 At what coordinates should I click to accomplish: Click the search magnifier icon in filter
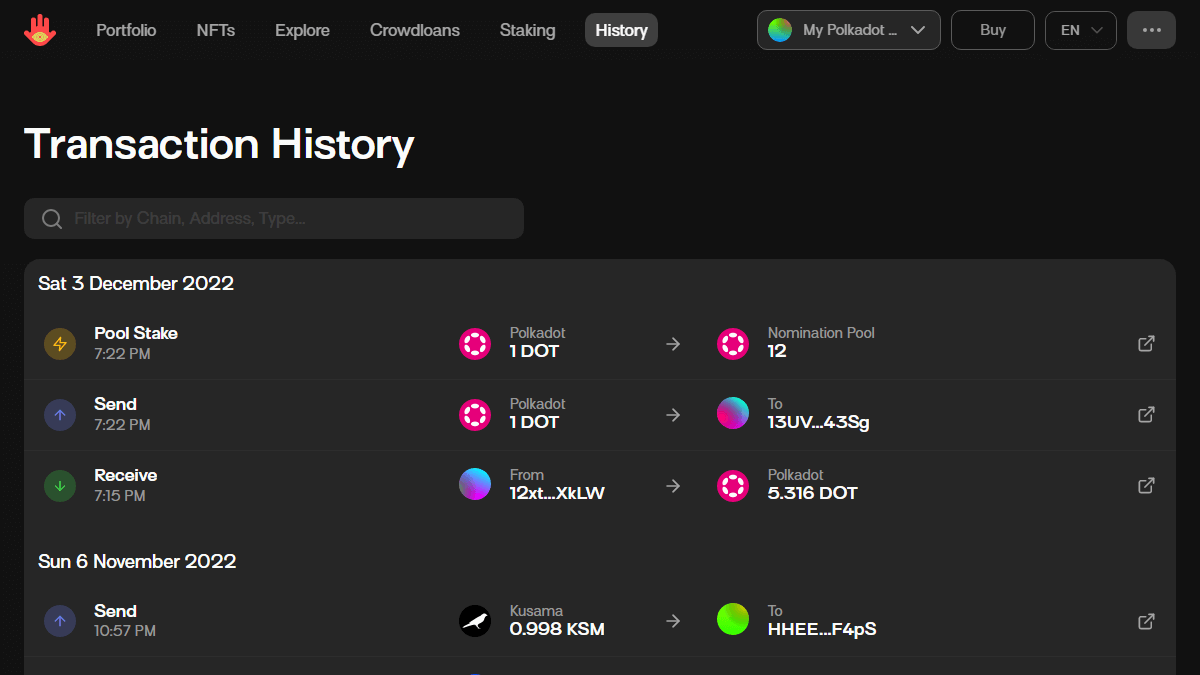[x=52, y=219]
